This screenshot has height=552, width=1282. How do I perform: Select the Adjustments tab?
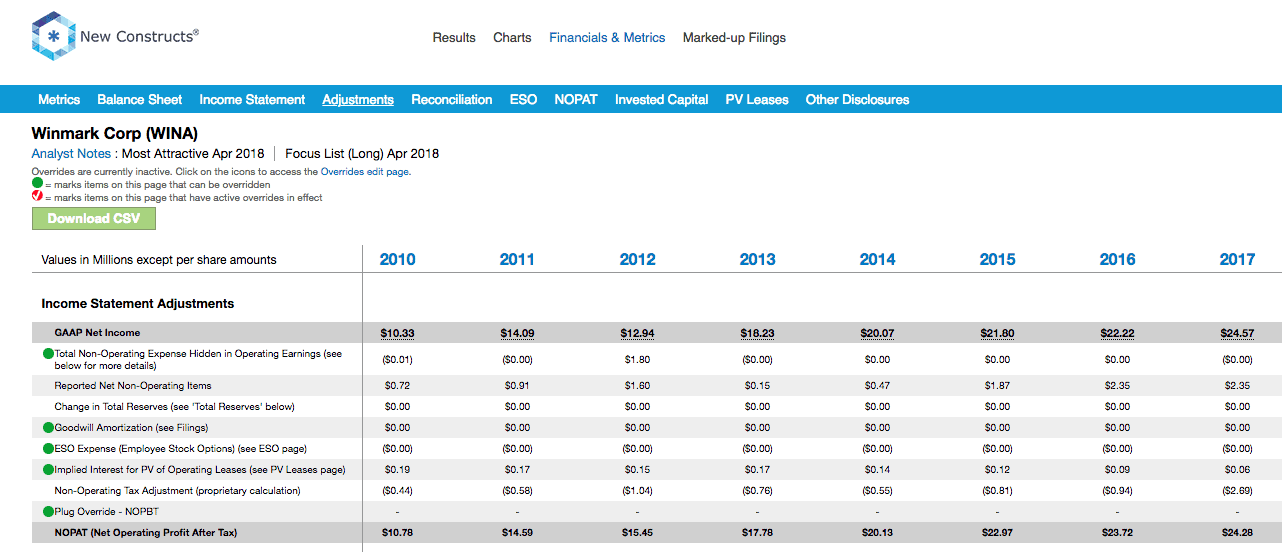tap(358, 100)
